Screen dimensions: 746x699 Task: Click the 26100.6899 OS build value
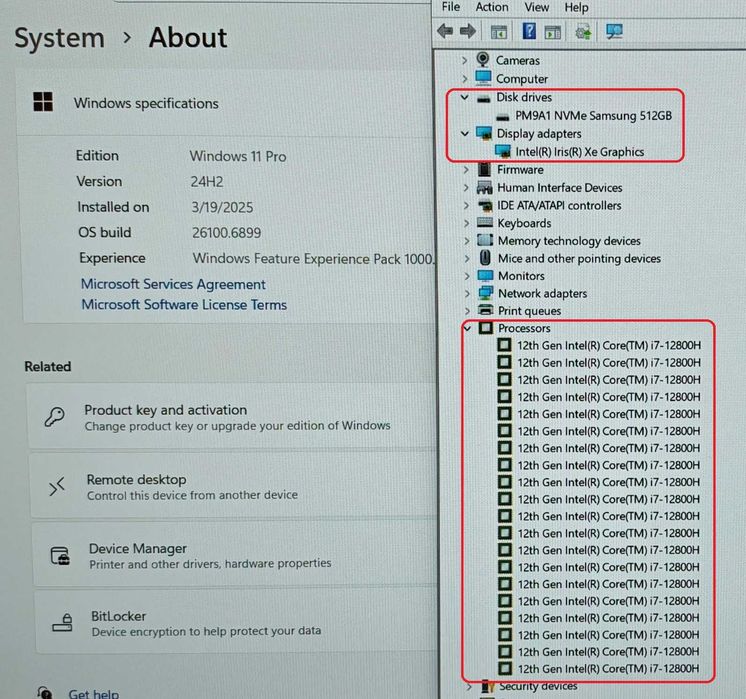pyautogui.click(x=226, y=233)
